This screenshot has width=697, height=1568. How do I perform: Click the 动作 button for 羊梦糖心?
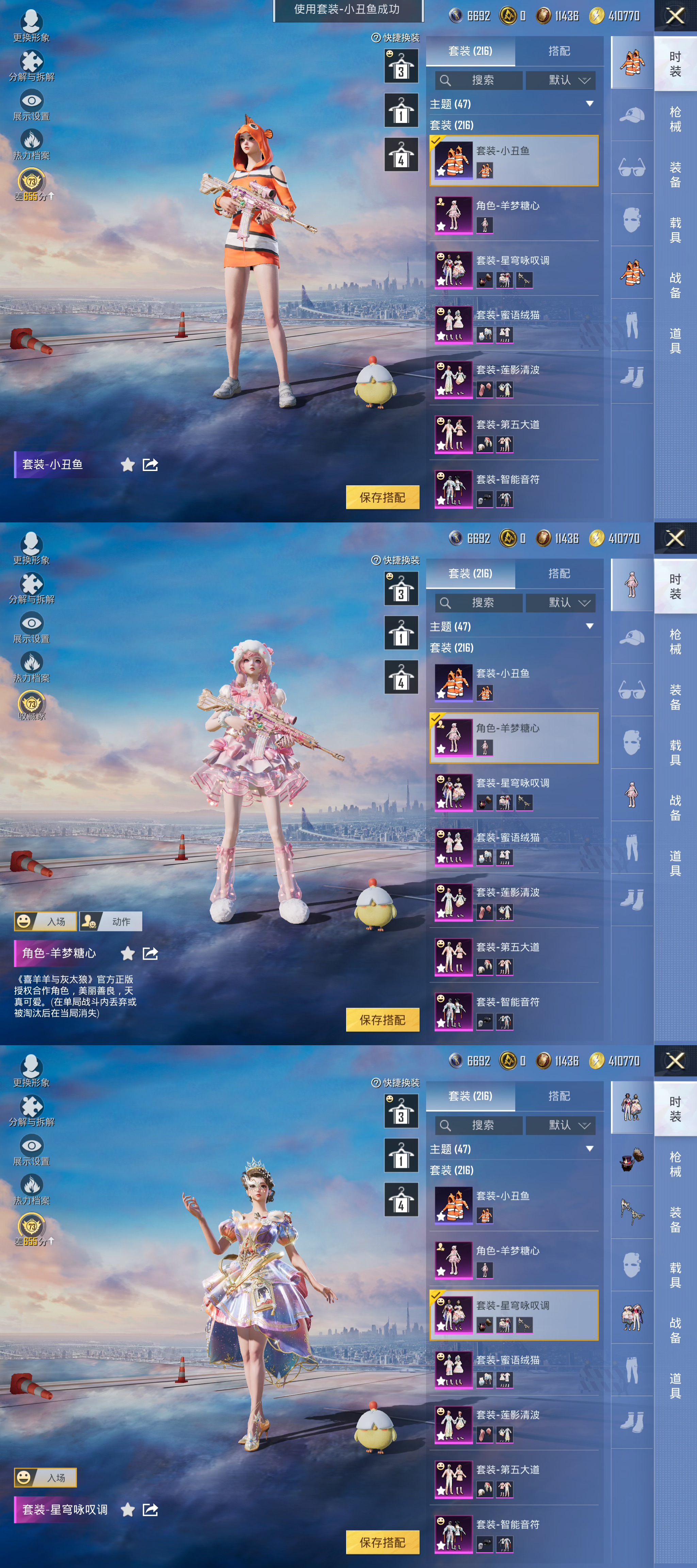click(111, 922)
